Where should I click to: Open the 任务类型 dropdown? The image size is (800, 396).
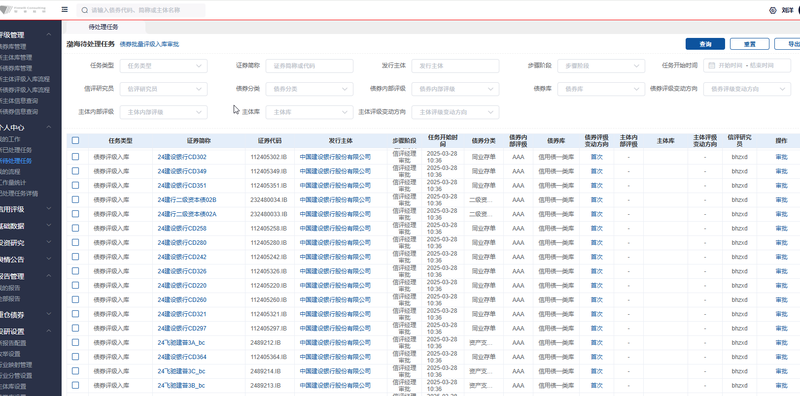pos(164,66)
